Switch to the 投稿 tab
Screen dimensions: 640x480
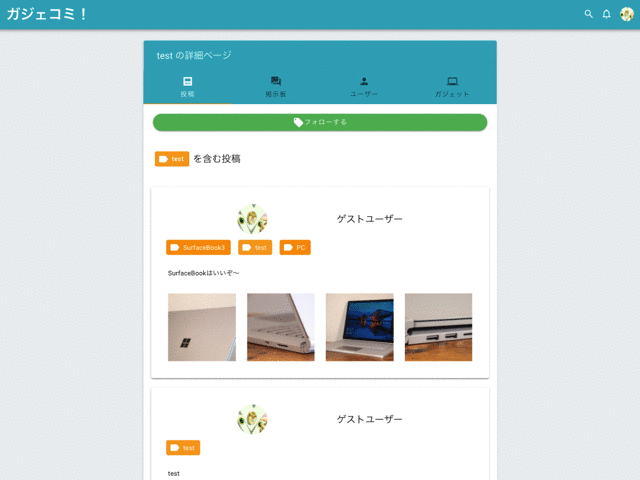click(x=188, y=87)
